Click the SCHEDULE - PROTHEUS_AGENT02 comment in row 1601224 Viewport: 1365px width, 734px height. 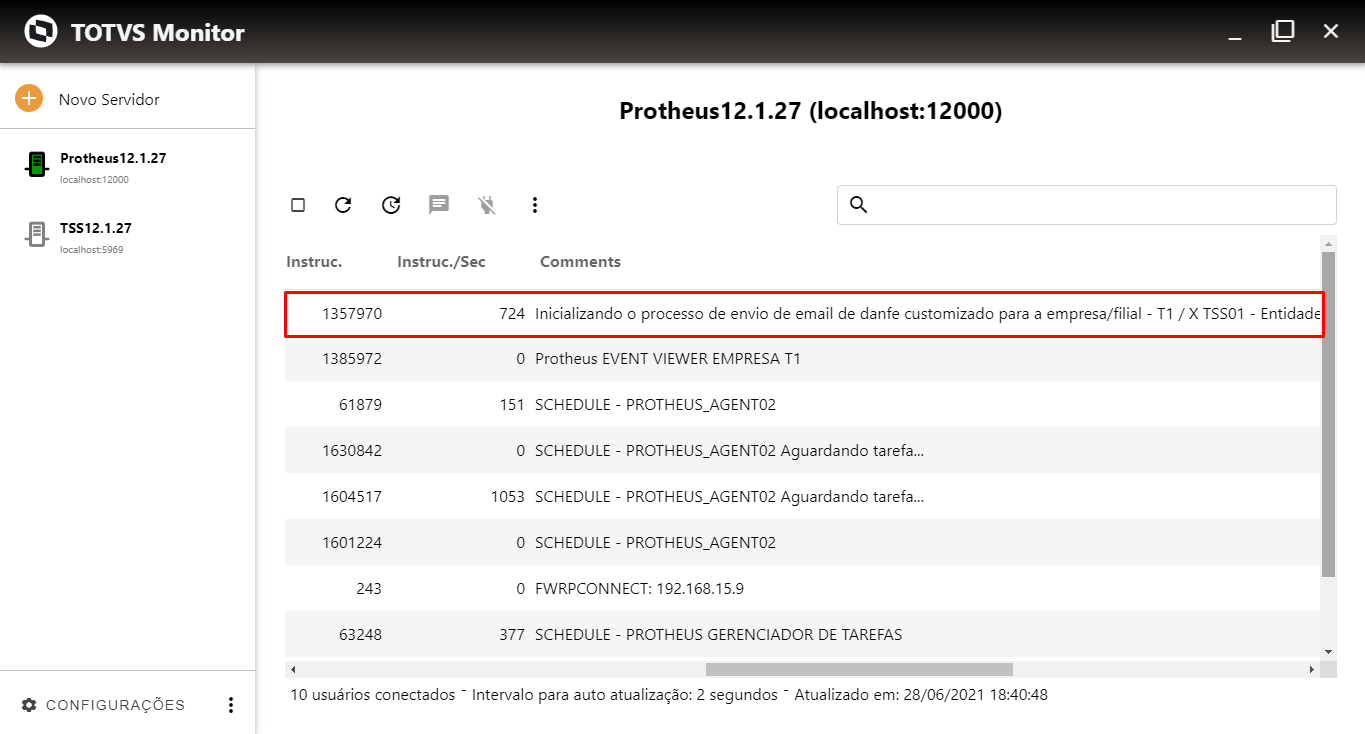[x=655, y=543]
